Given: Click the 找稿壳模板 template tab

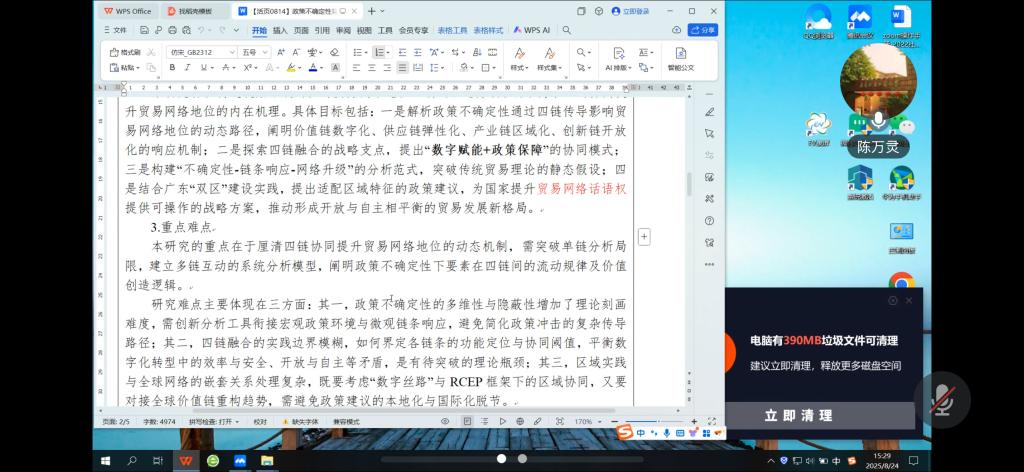Looking at the screenshot, I should tap(197, 11).
